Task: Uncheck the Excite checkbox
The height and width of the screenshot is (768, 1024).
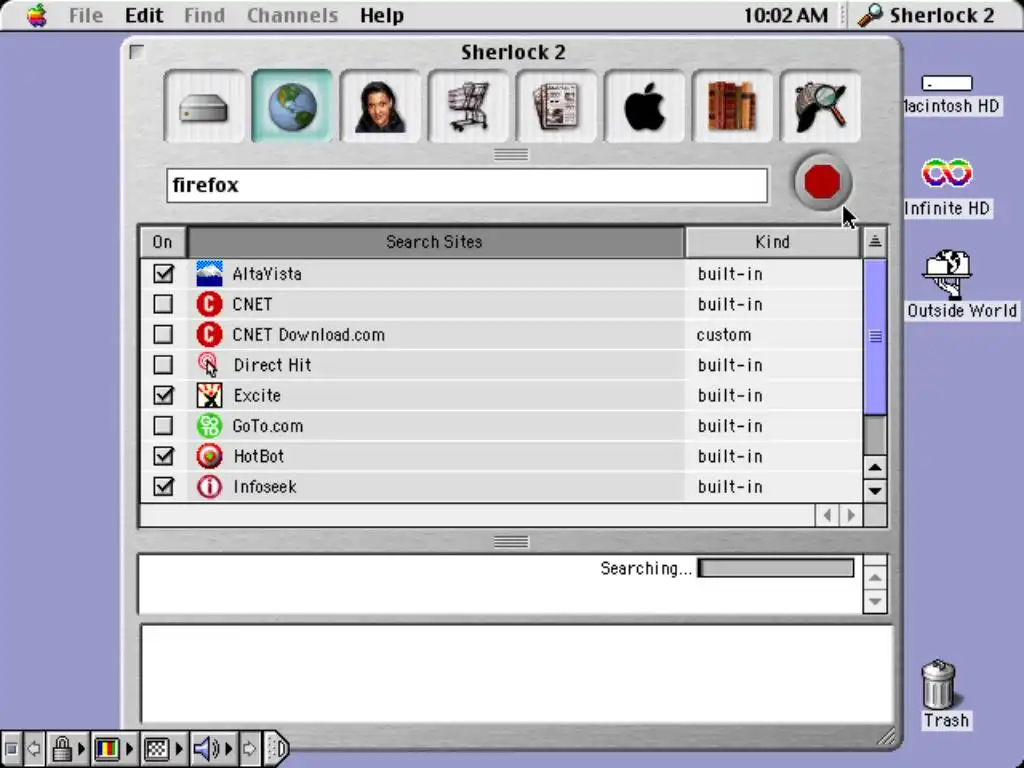Action: click(x=163, y=395)
